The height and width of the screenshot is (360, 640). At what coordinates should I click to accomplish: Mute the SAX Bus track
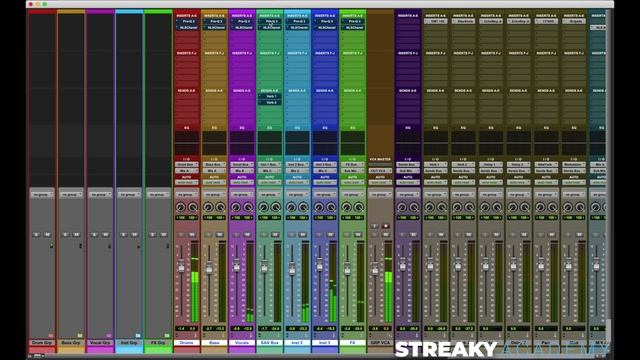276,235
